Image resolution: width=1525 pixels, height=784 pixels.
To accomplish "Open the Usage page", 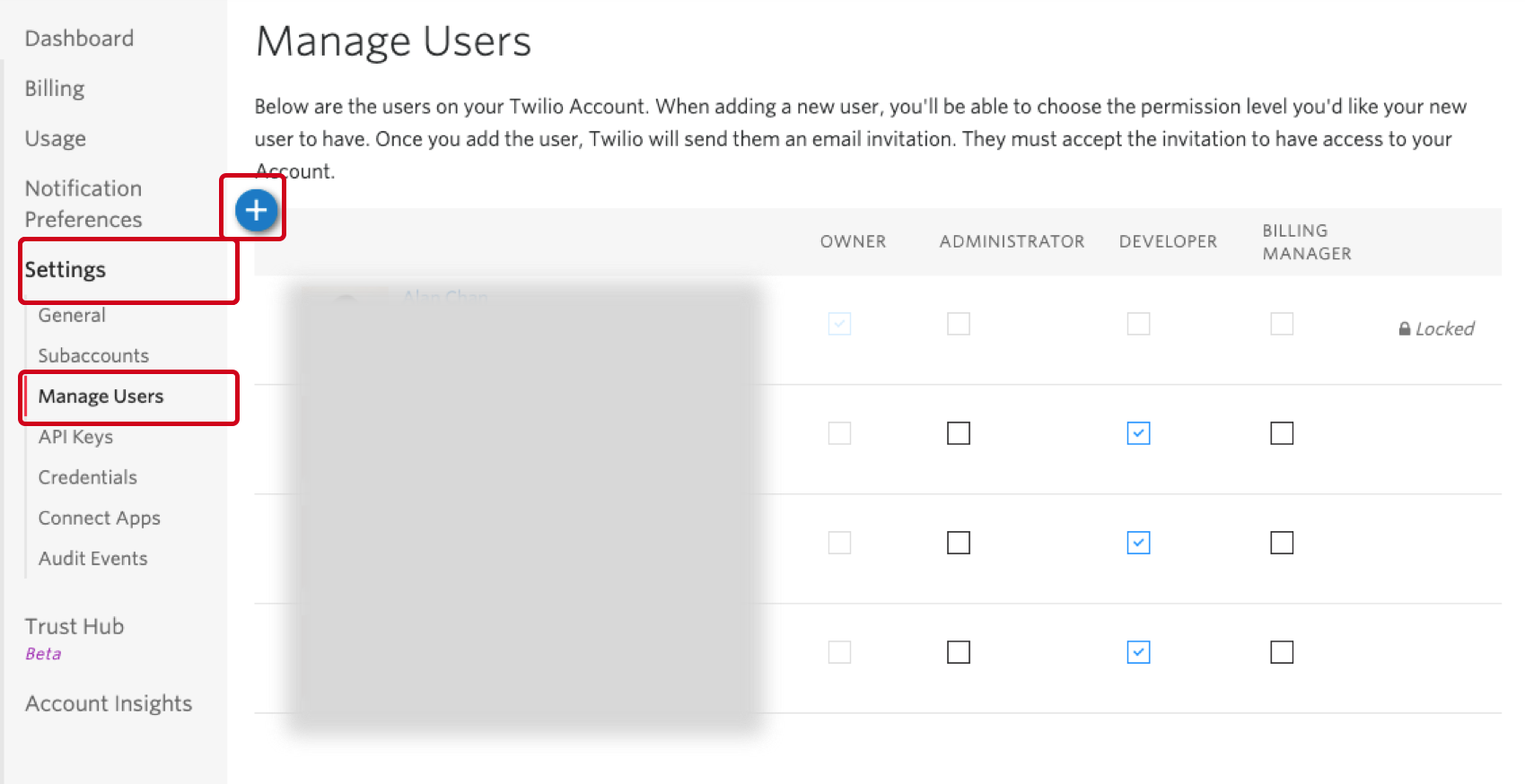I will [56, 139].
